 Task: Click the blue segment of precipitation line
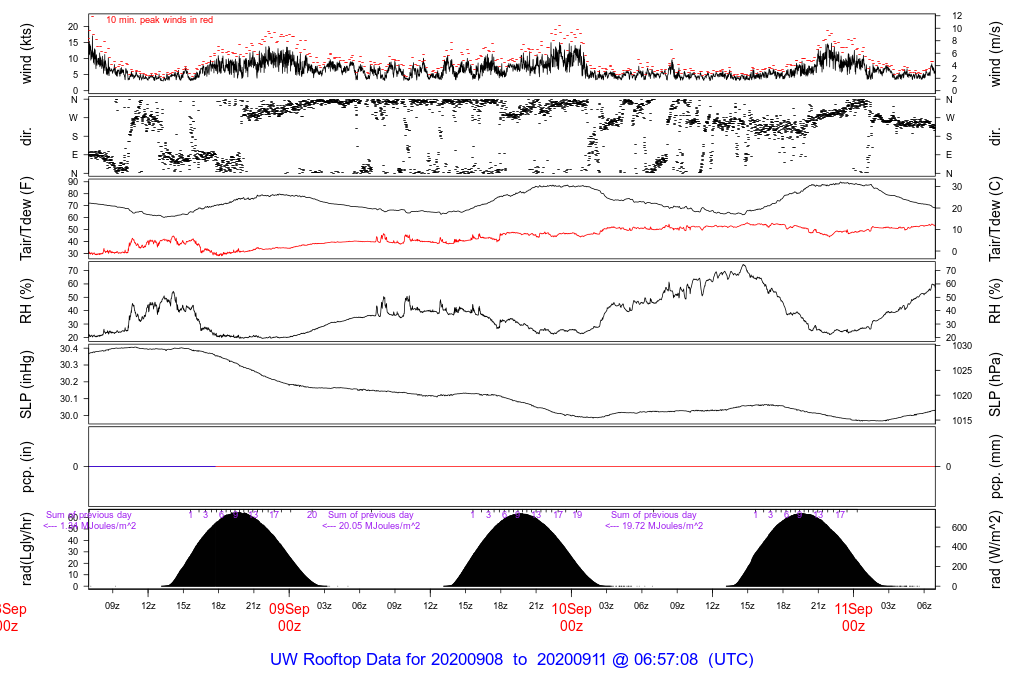pyautogui.click(x=152, y=466)
